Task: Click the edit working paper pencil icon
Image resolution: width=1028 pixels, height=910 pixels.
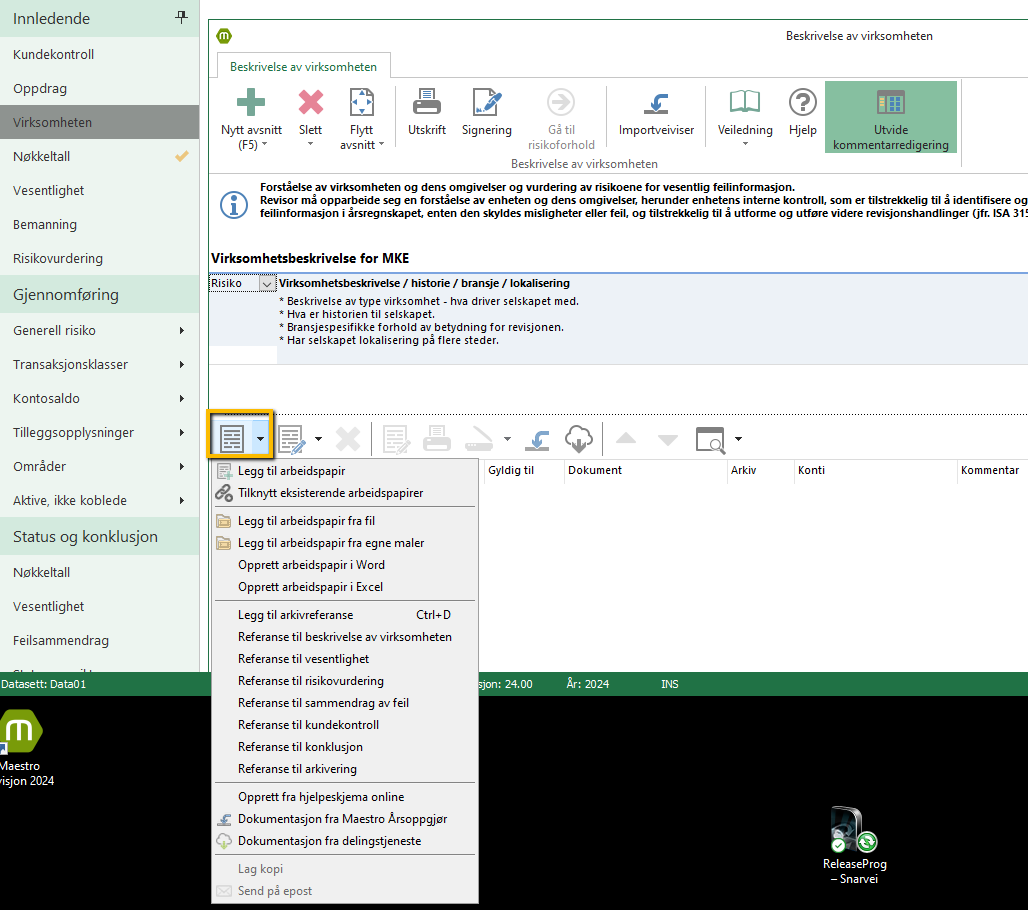Action: click(292, 439)
